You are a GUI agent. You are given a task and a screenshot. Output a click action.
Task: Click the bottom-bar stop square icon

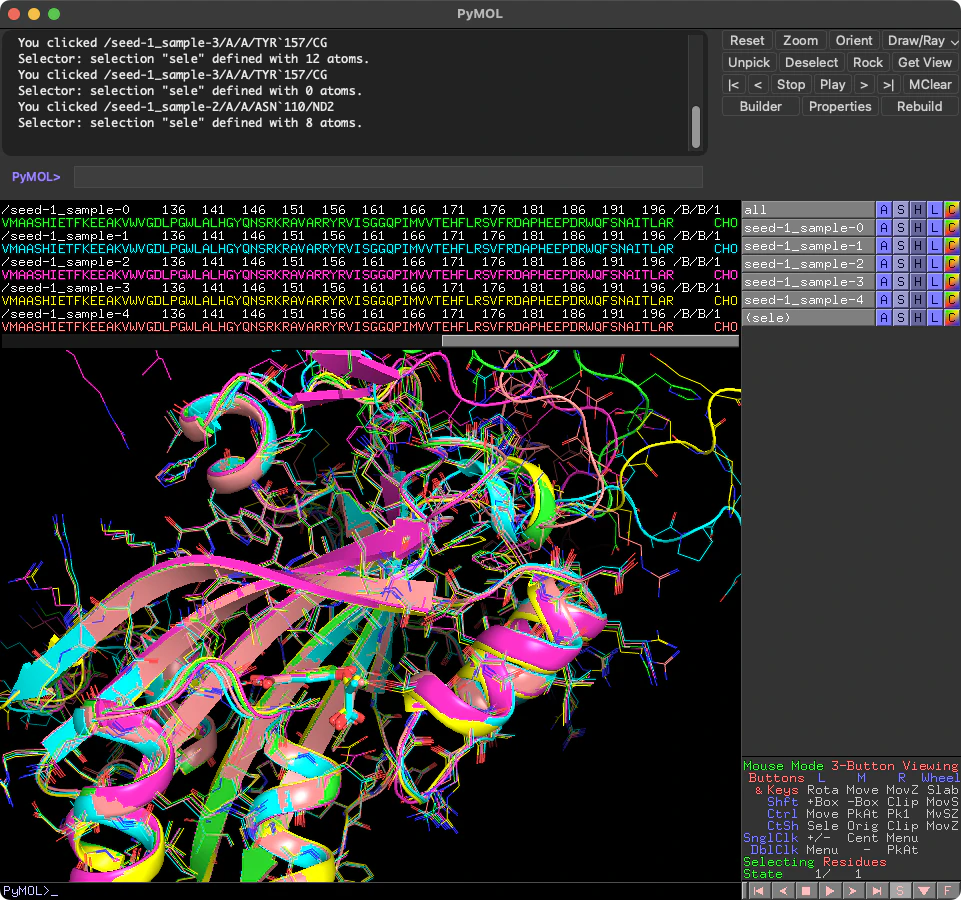click(x=807, y=891)
